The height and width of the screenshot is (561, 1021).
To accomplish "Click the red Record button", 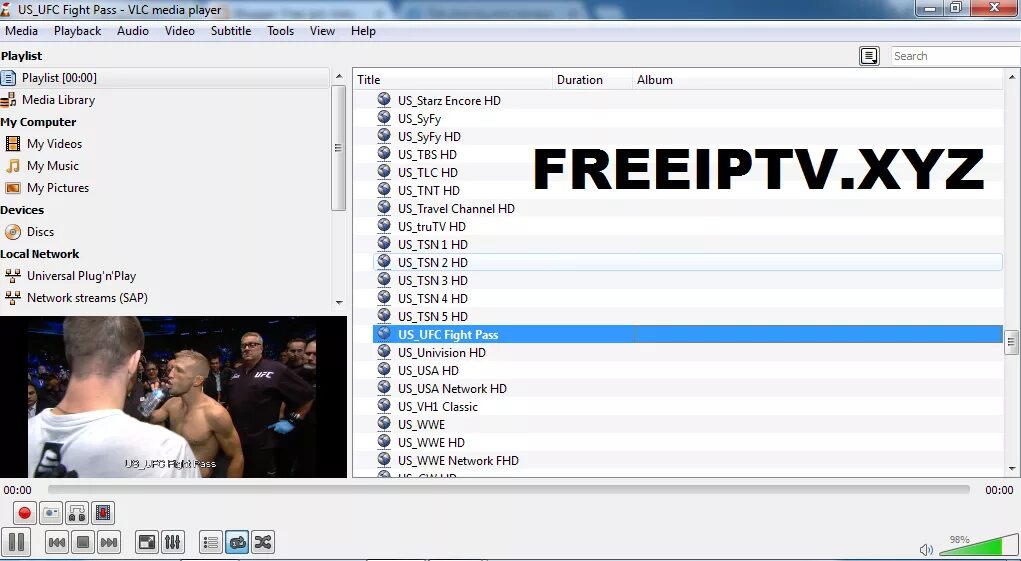I will click(x=25, y=513).
